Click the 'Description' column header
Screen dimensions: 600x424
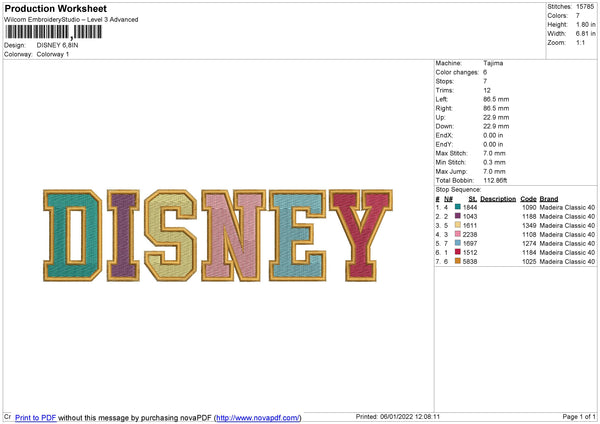[498, 199]
